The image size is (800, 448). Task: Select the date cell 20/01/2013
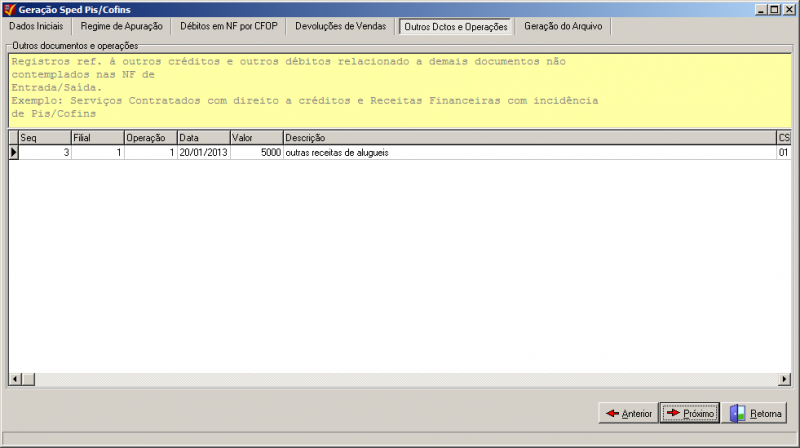(204, 153)
